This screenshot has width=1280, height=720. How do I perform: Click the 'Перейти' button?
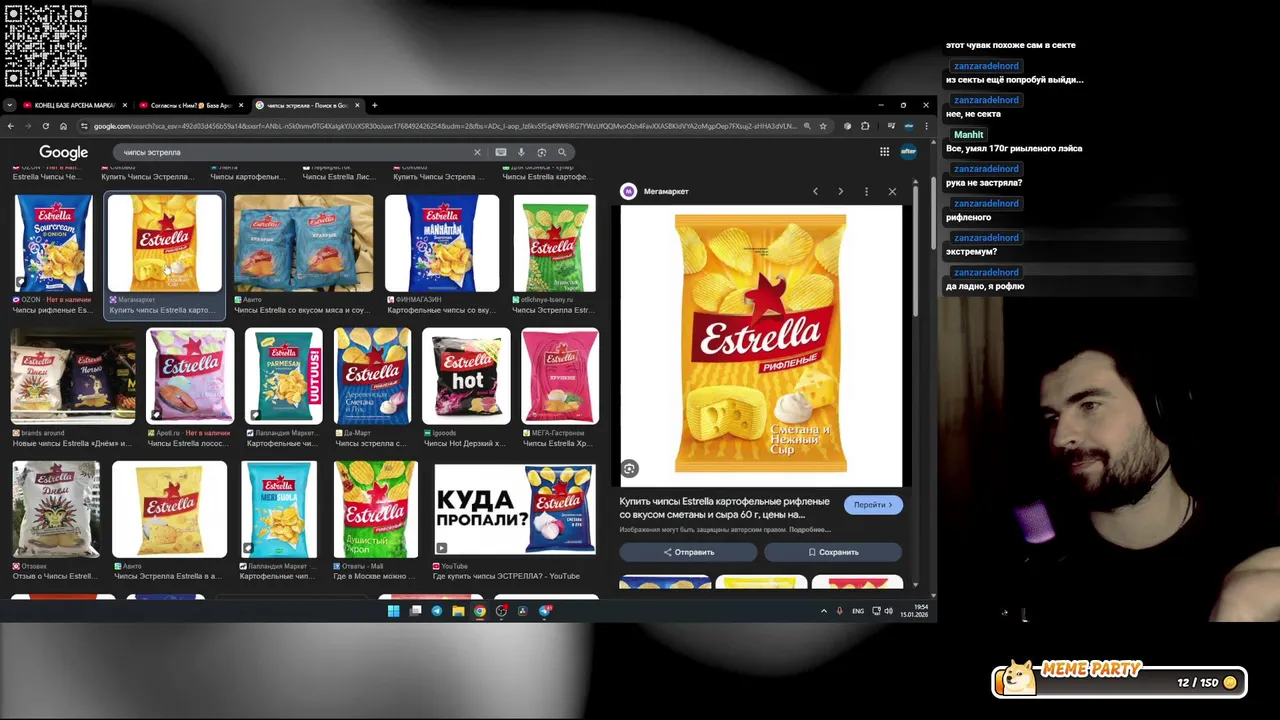point(873,505)
